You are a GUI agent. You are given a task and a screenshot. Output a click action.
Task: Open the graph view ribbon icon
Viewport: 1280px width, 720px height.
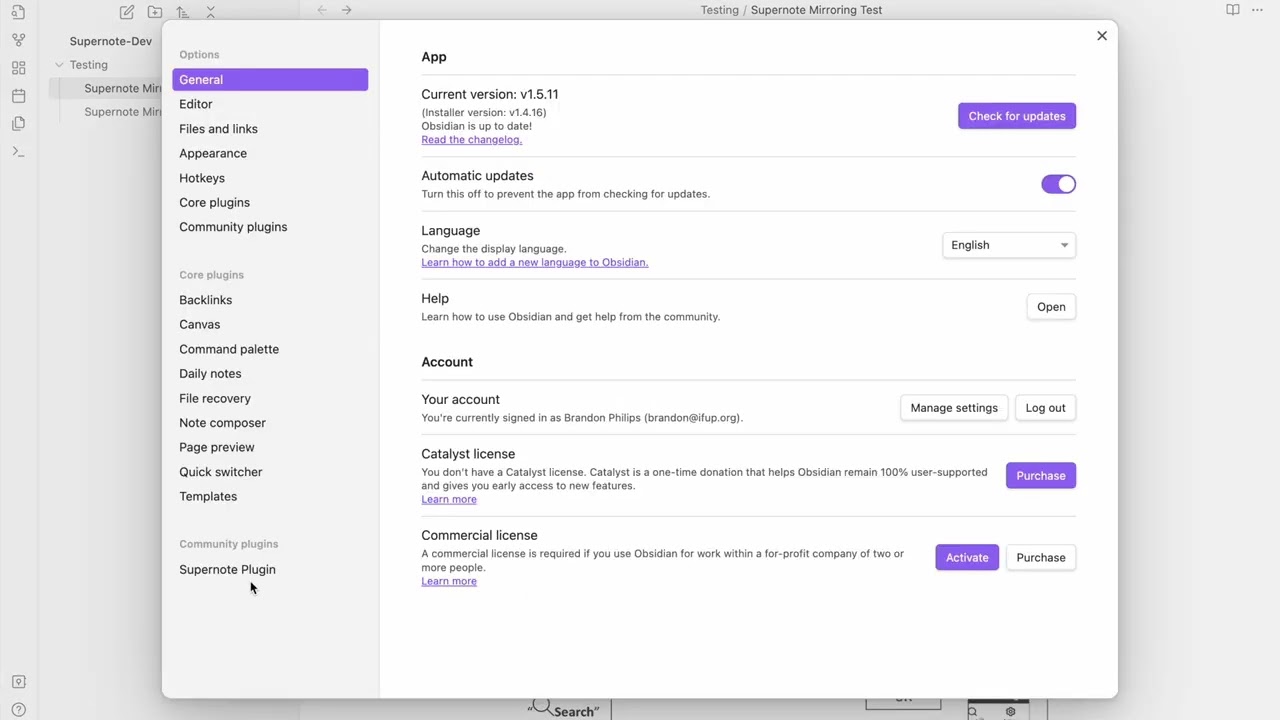pos(18,40)
